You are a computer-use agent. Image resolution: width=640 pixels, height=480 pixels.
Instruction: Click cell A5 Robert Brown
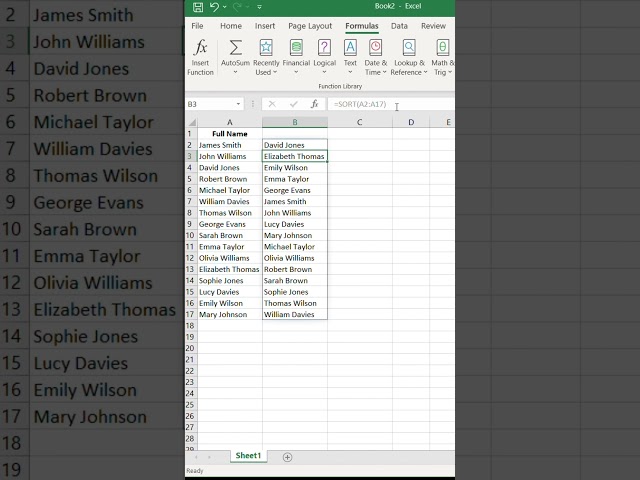(x=230, y=179)
